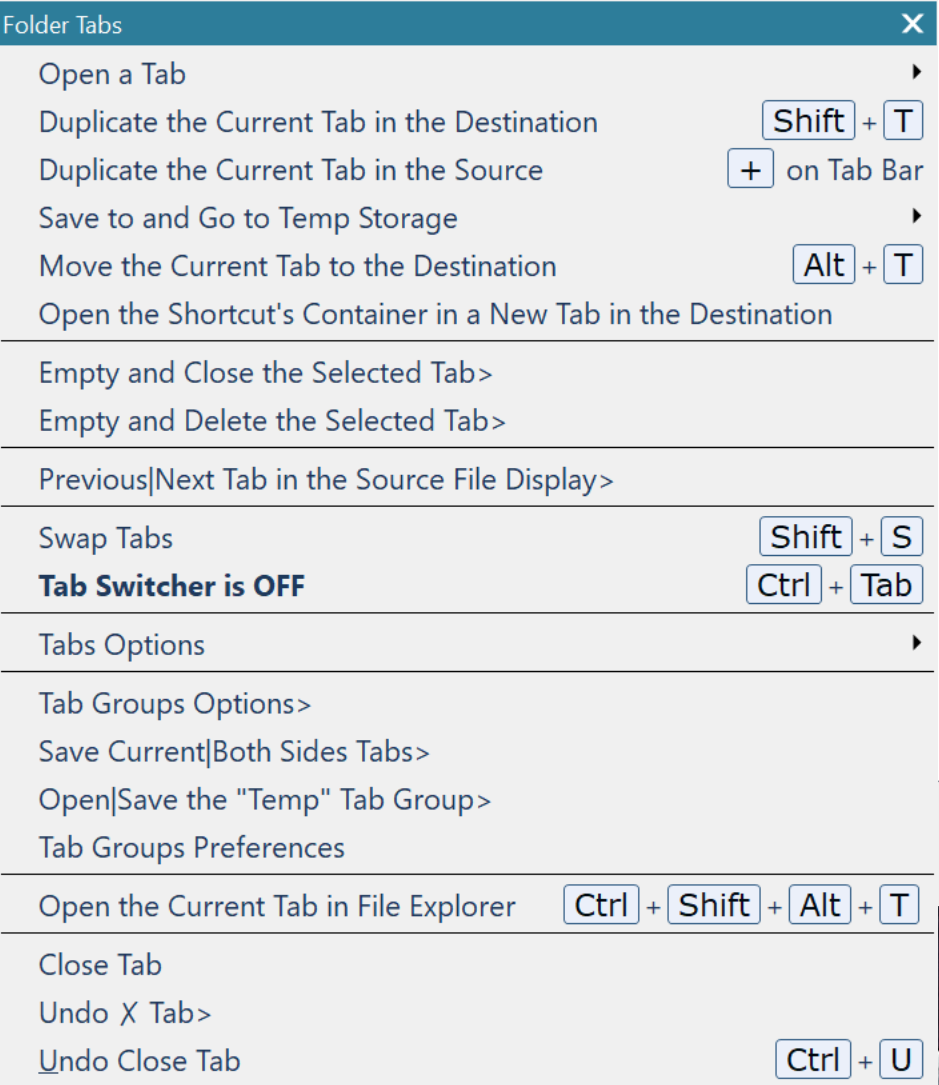Close the Folder Tabs menu window

(913, 24)
